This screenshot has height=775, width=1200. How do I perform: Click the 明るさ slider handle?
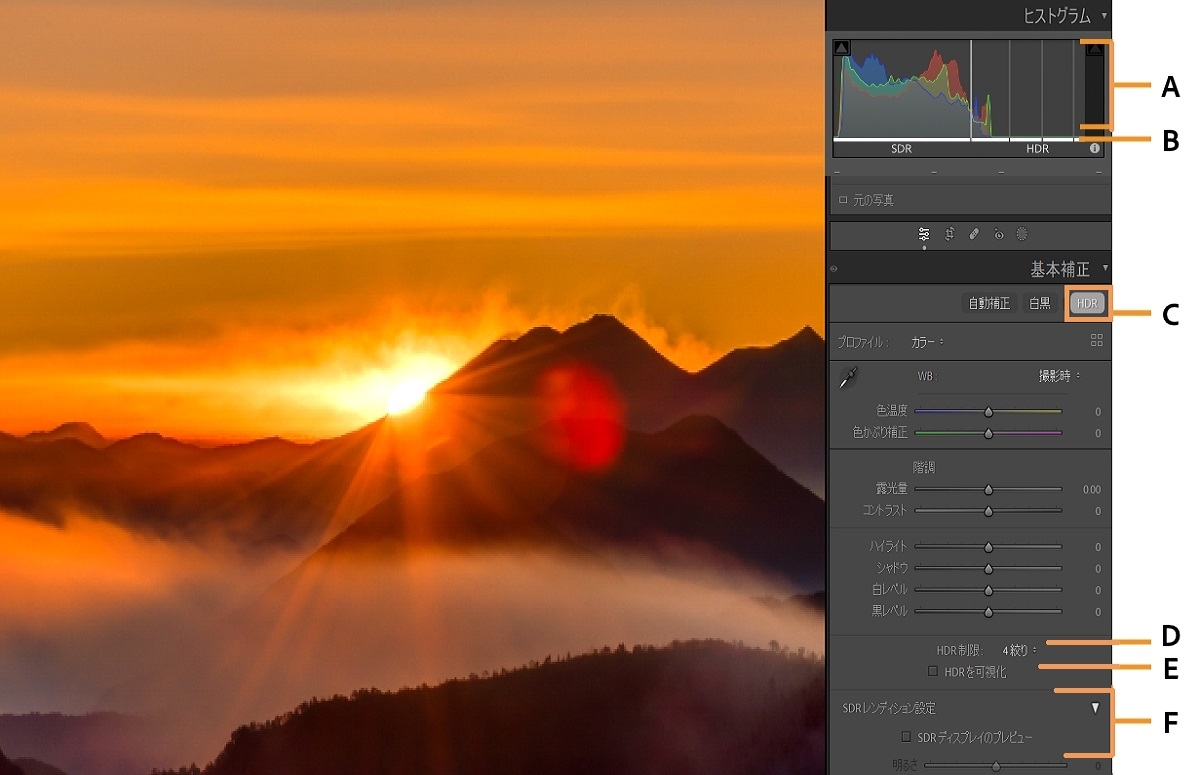(996, 766)
